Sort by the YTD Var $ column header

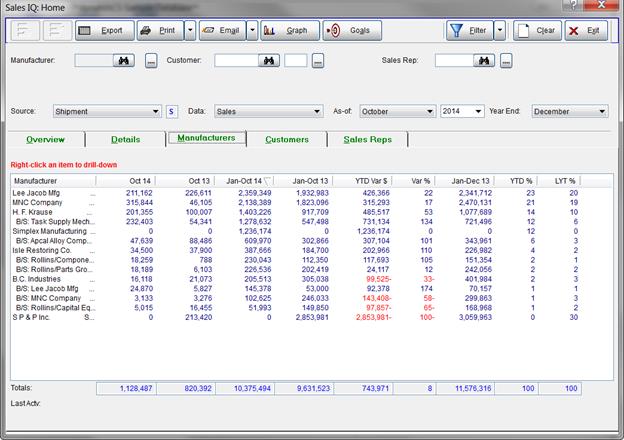tap(363, 181)
